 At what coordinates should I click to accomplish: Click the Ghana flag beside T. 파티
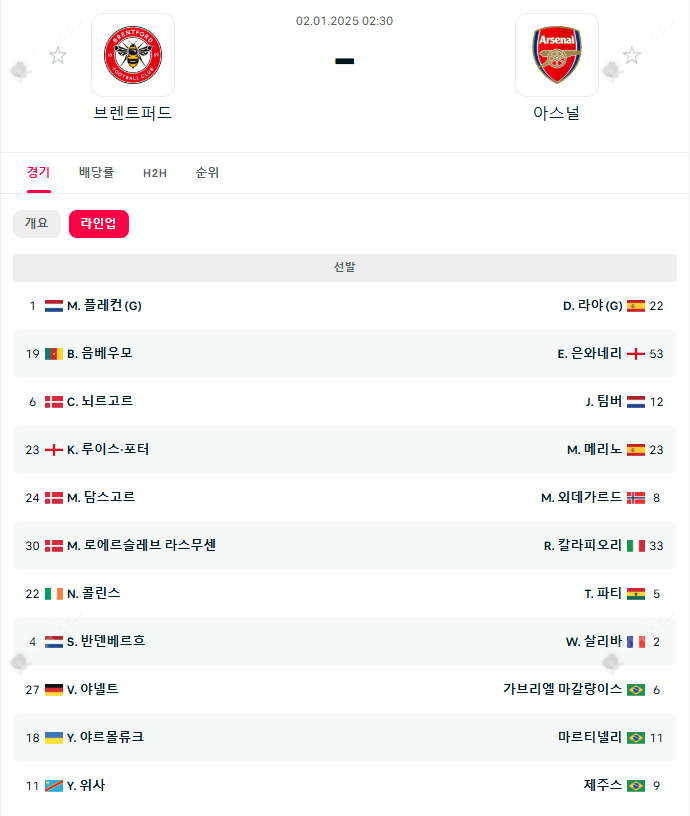click(x=636, y=594)
